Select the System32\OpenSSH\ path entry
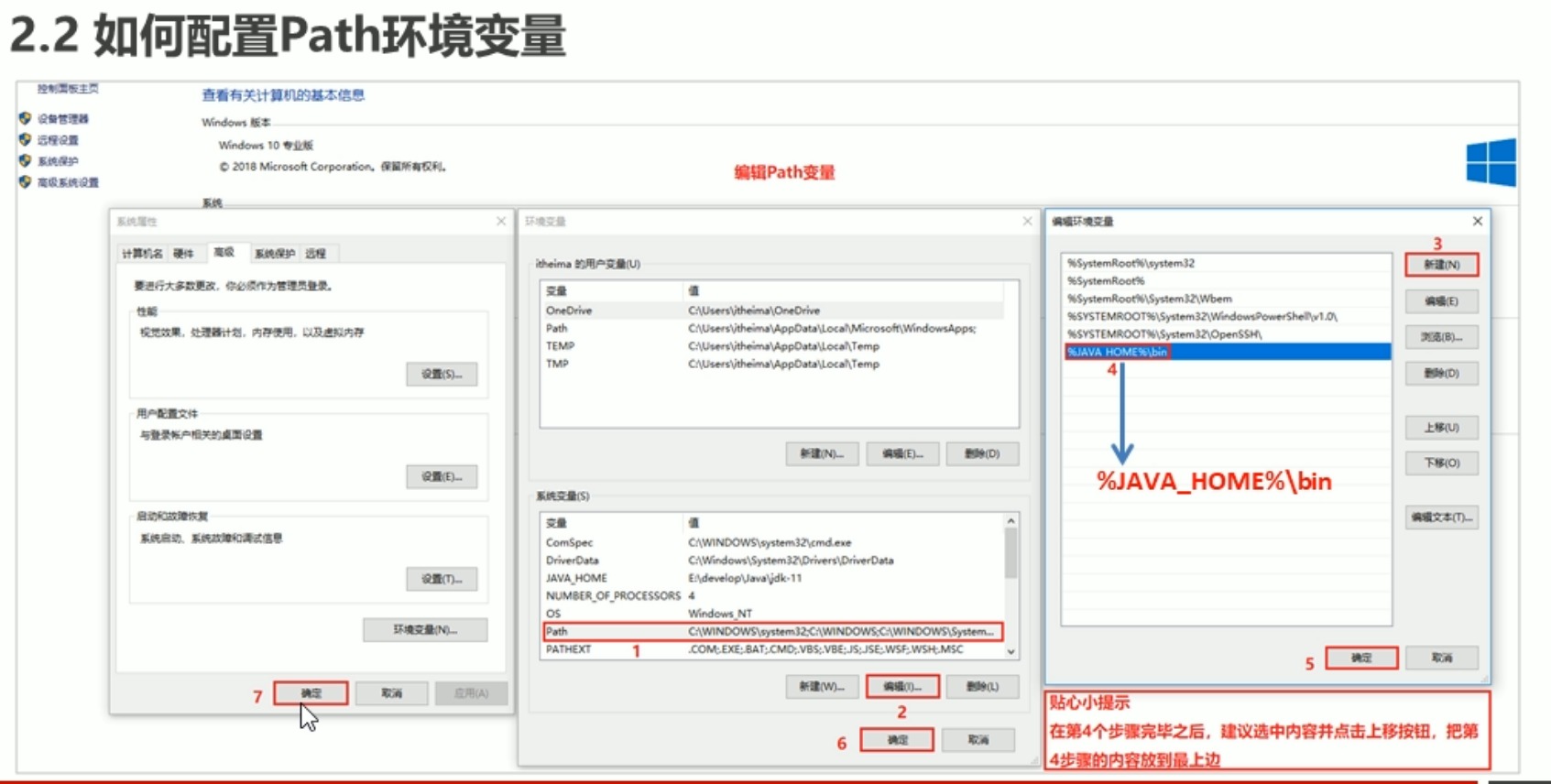This screenshot has width=1551, height=784. click(1227, 334)
